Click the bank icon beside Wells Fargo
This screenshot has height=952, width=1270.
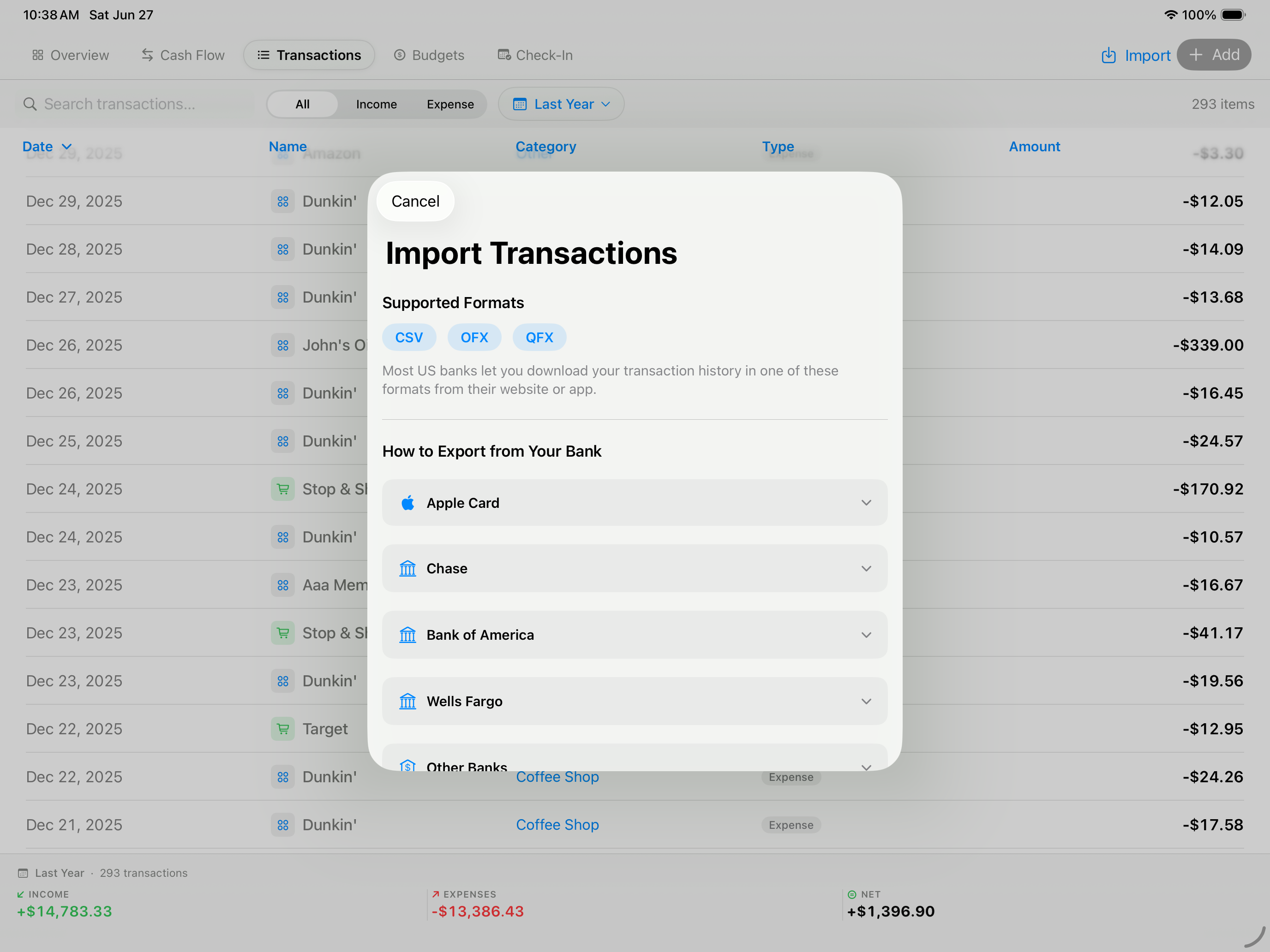point(407,701)
